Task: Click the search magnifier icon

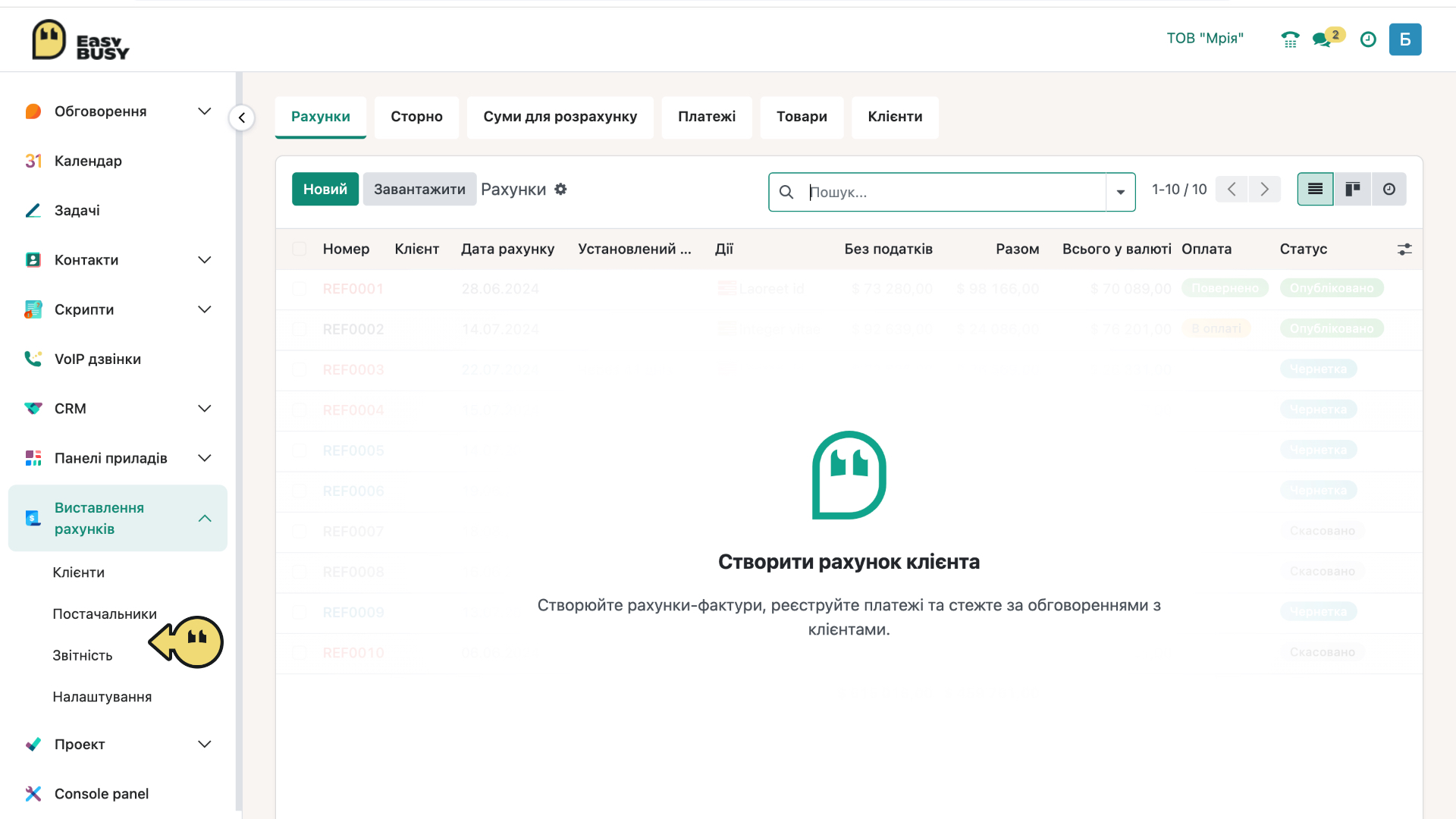Action: [x=786, y=192]
